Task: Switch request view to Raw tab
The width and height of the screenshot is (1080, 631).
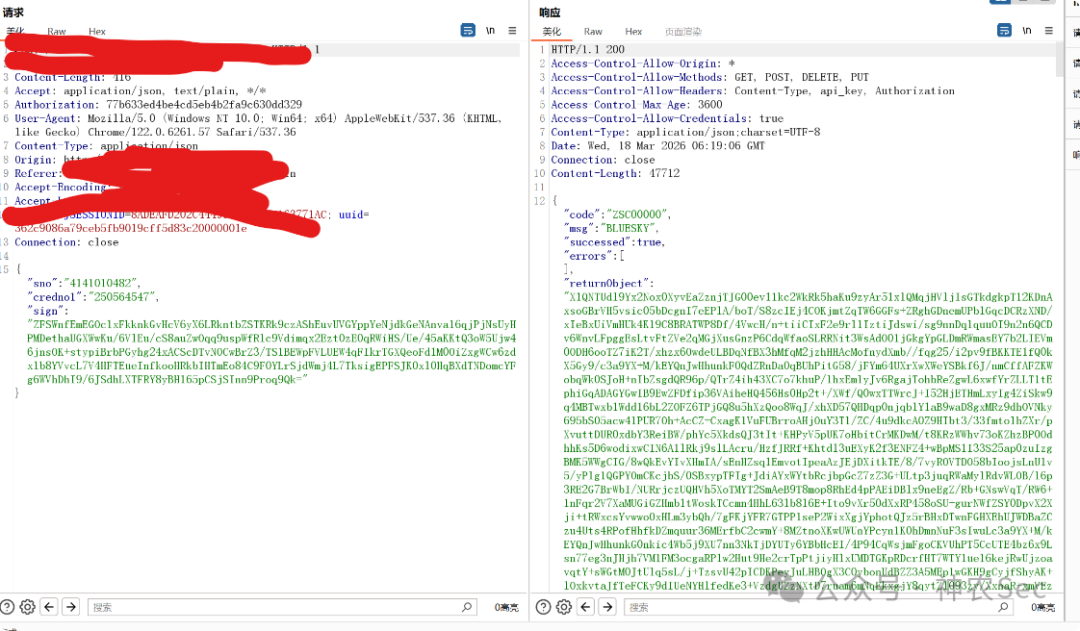Action: click(56, 32)
